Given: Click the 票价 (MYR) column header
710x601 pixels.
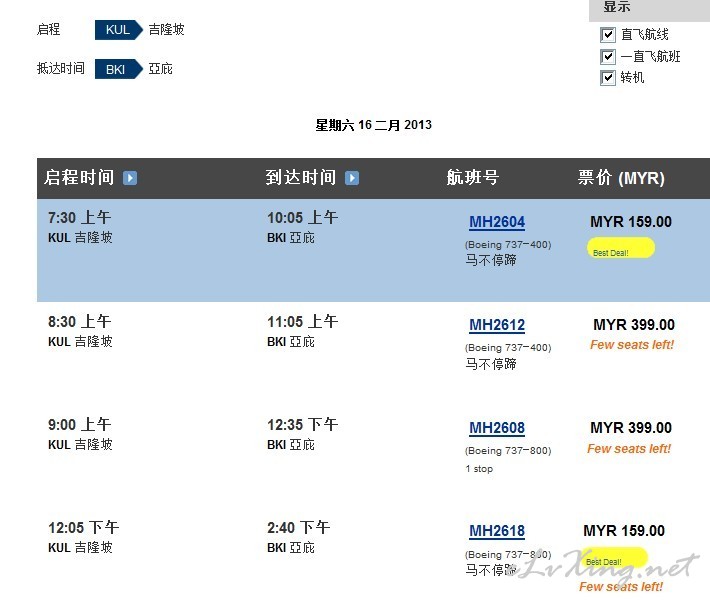Looking at the screenshot, I should pyautogui.click(x=621, y=178).
